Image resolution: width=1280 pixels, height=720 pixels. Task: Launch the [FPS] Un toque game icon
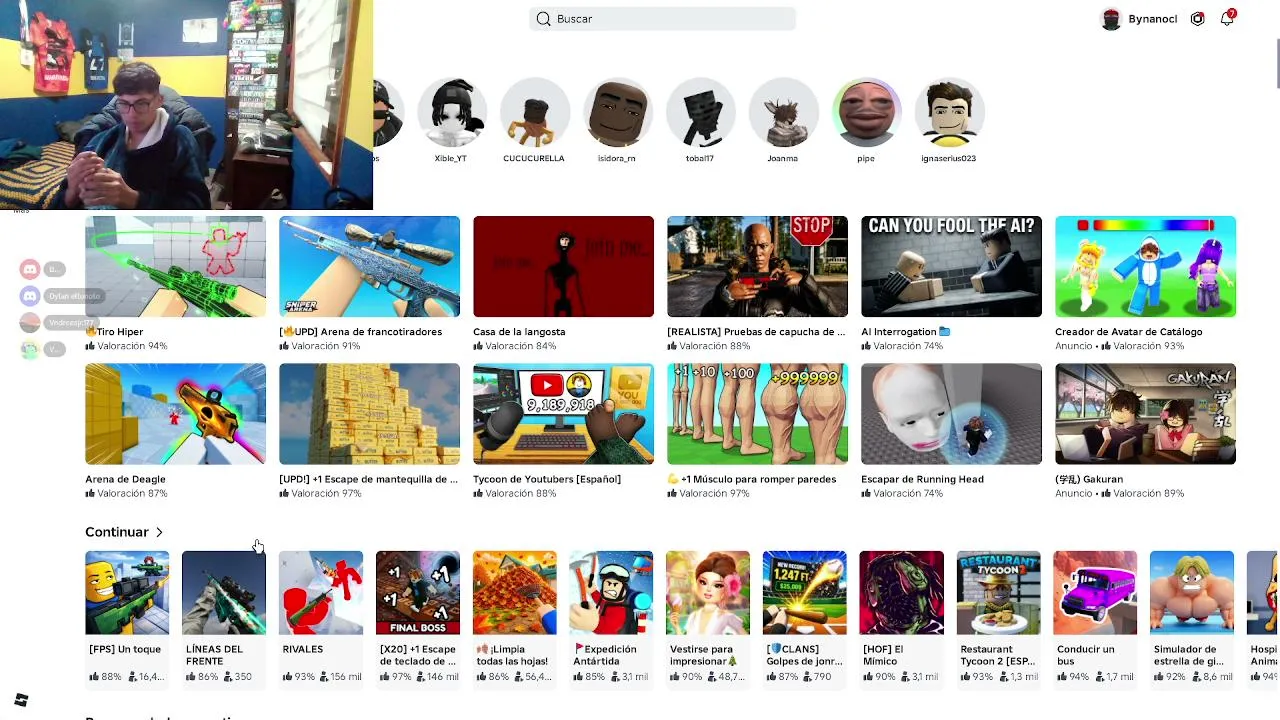[x=127, y=592]
